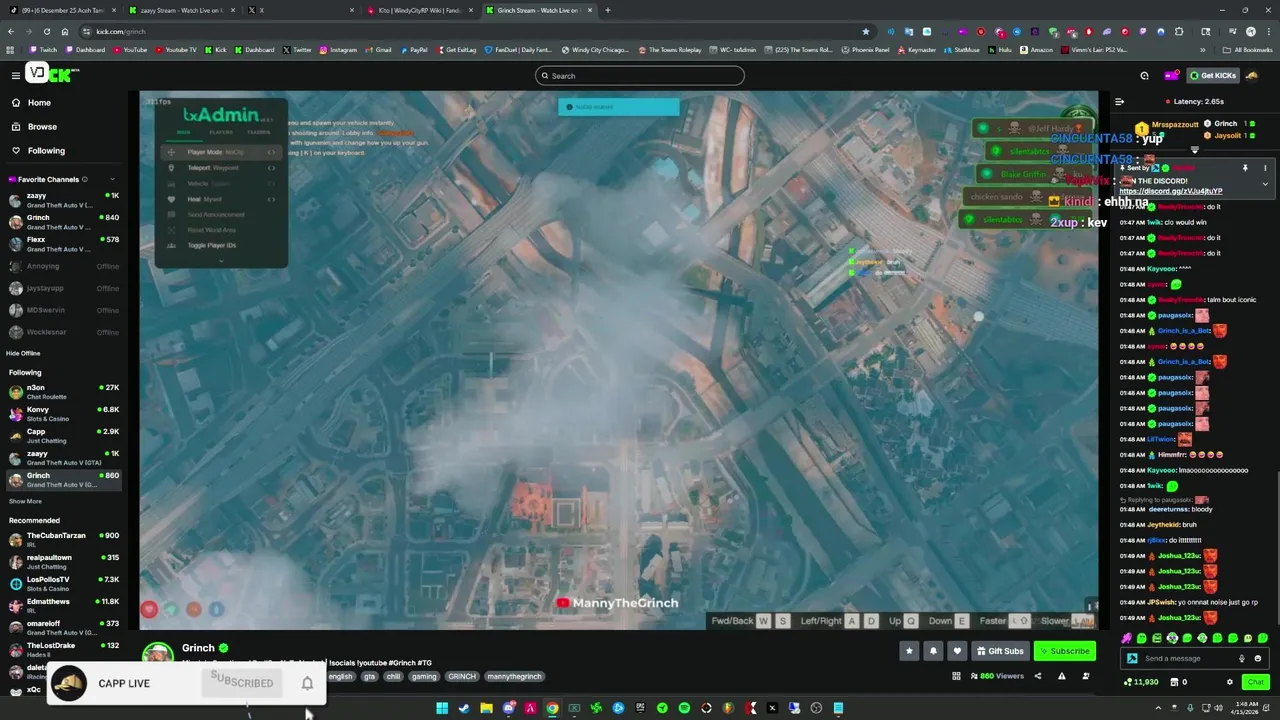Click the mannythegrinch stream tag
This screenshot has height=720, width=1280.
coord(514,676)
